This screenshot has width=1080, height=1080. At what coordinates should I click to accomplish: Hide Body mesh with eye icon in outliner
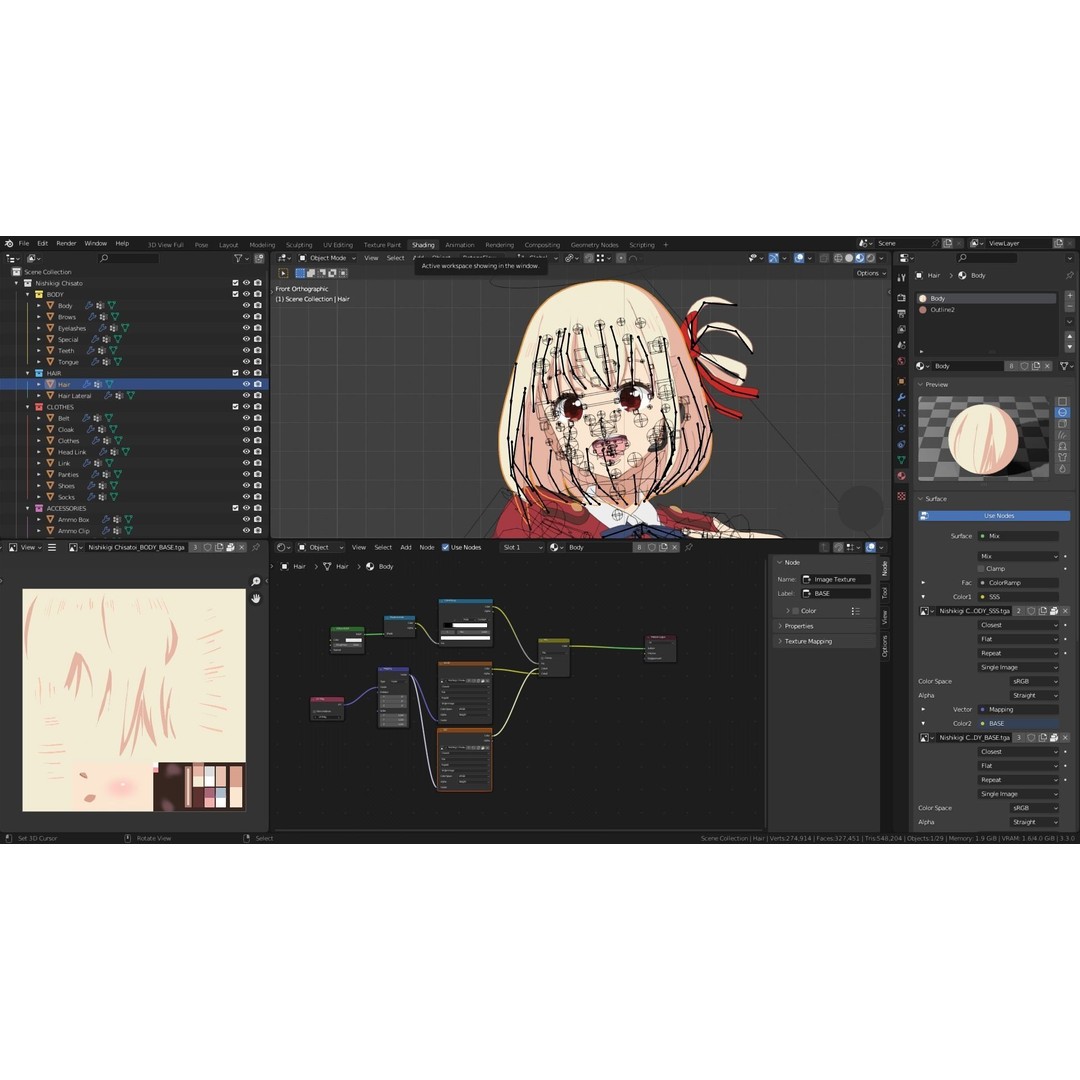246,306
